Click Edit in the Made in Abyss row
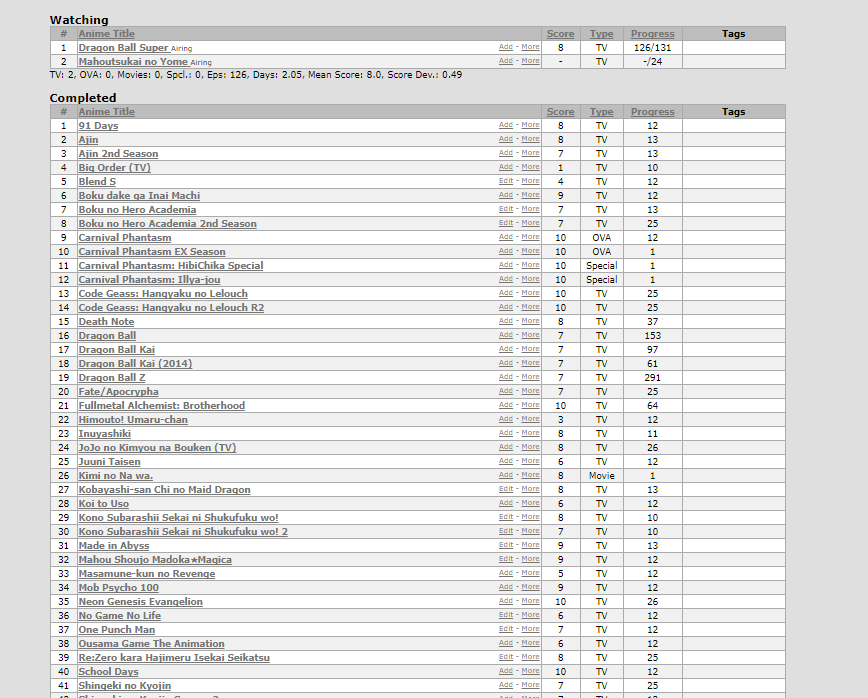Viewport: 868px width, 698px height. (x=505, y=545)
